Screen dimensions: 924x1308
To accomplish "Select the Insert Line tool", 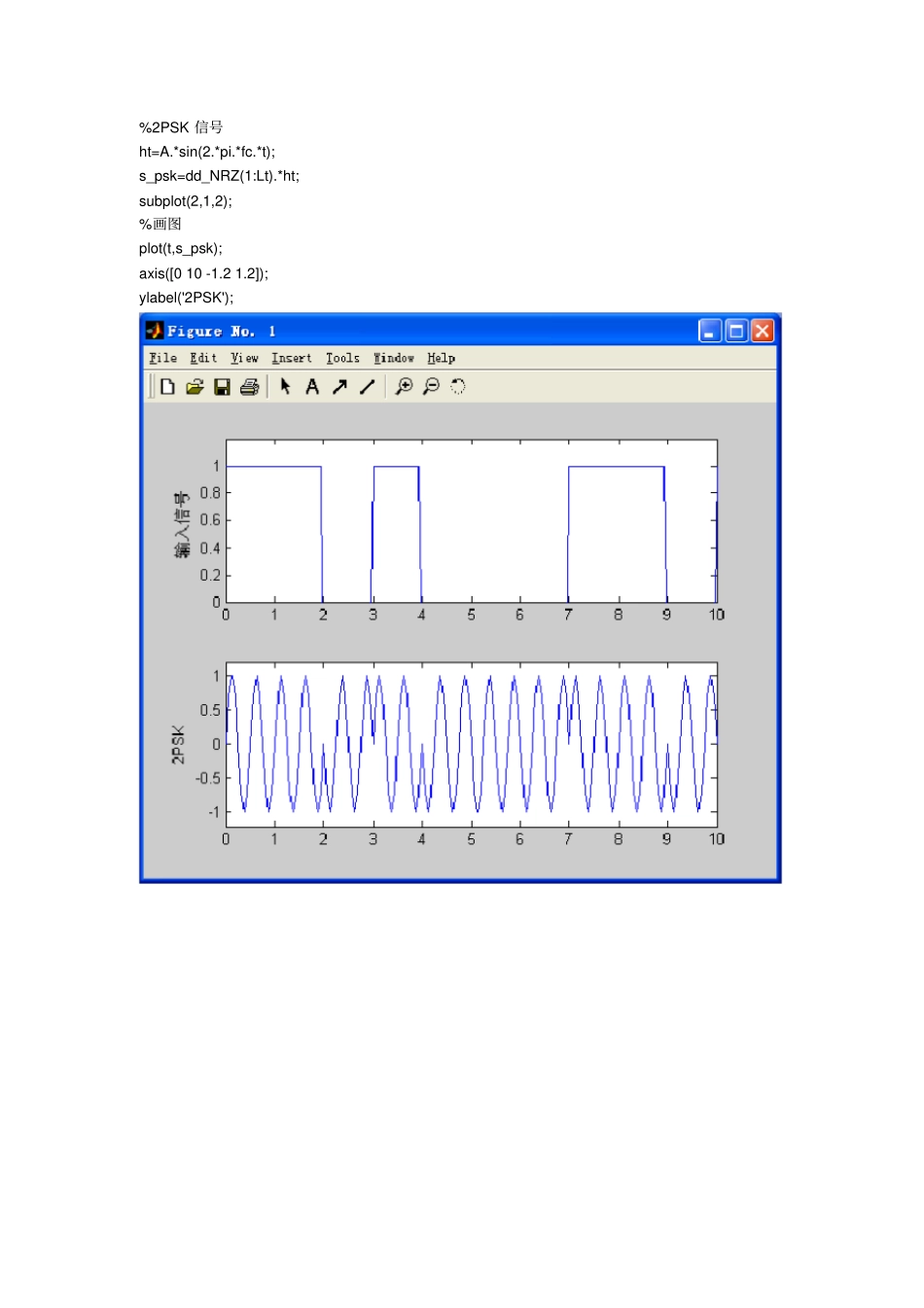I will coord(367,387).
